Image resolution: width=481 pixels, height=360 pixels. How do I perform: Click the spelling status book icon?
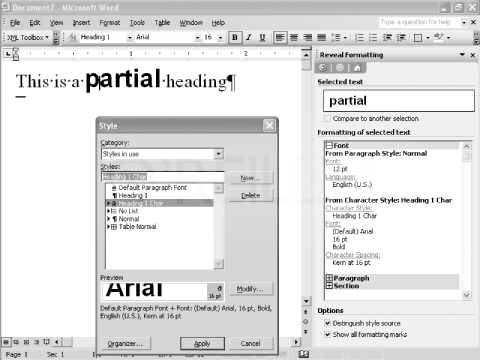pos(304,354)
